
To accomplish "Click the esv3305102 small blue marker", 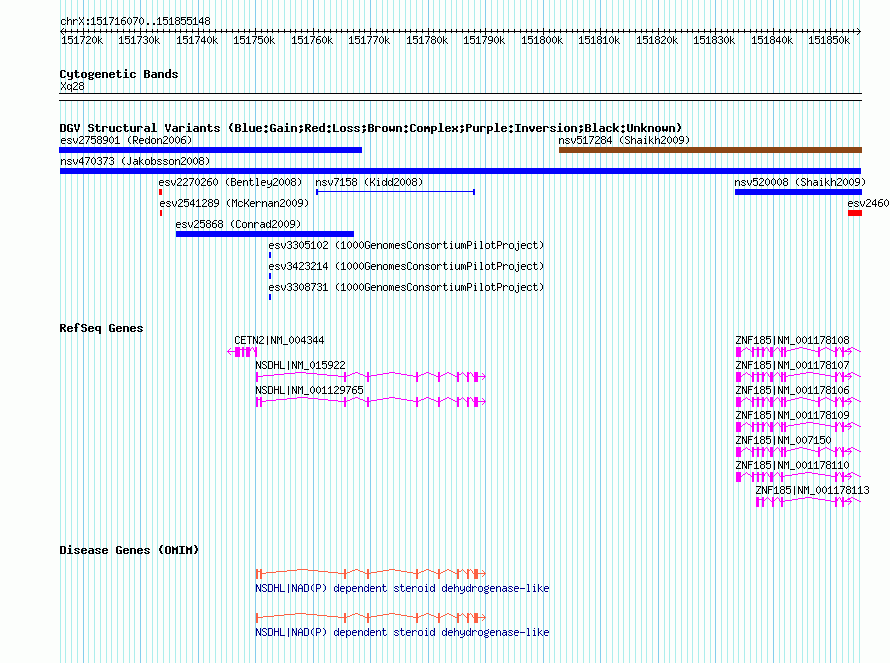I will [270, 255].
